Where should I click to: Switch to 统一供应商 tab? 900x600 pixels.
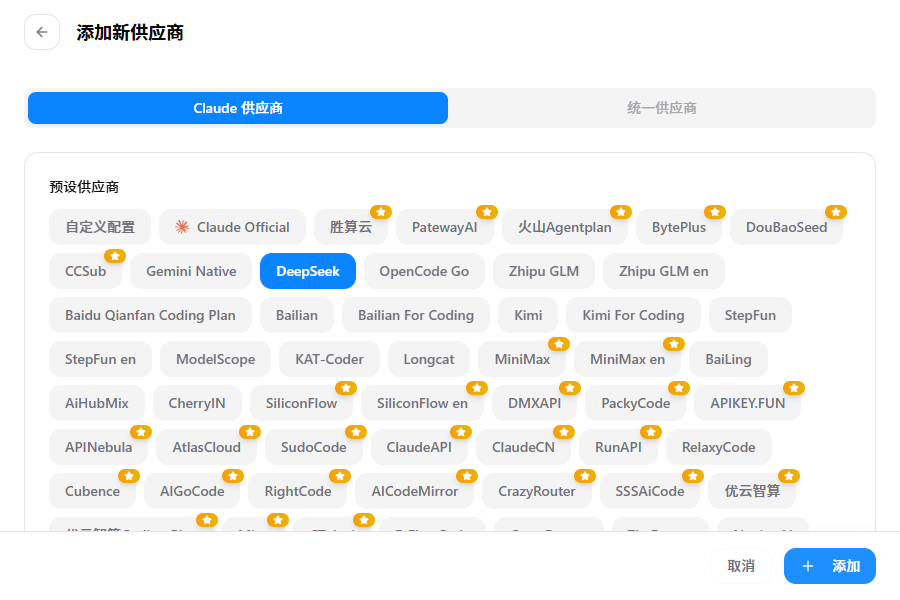tap(662, 108)
